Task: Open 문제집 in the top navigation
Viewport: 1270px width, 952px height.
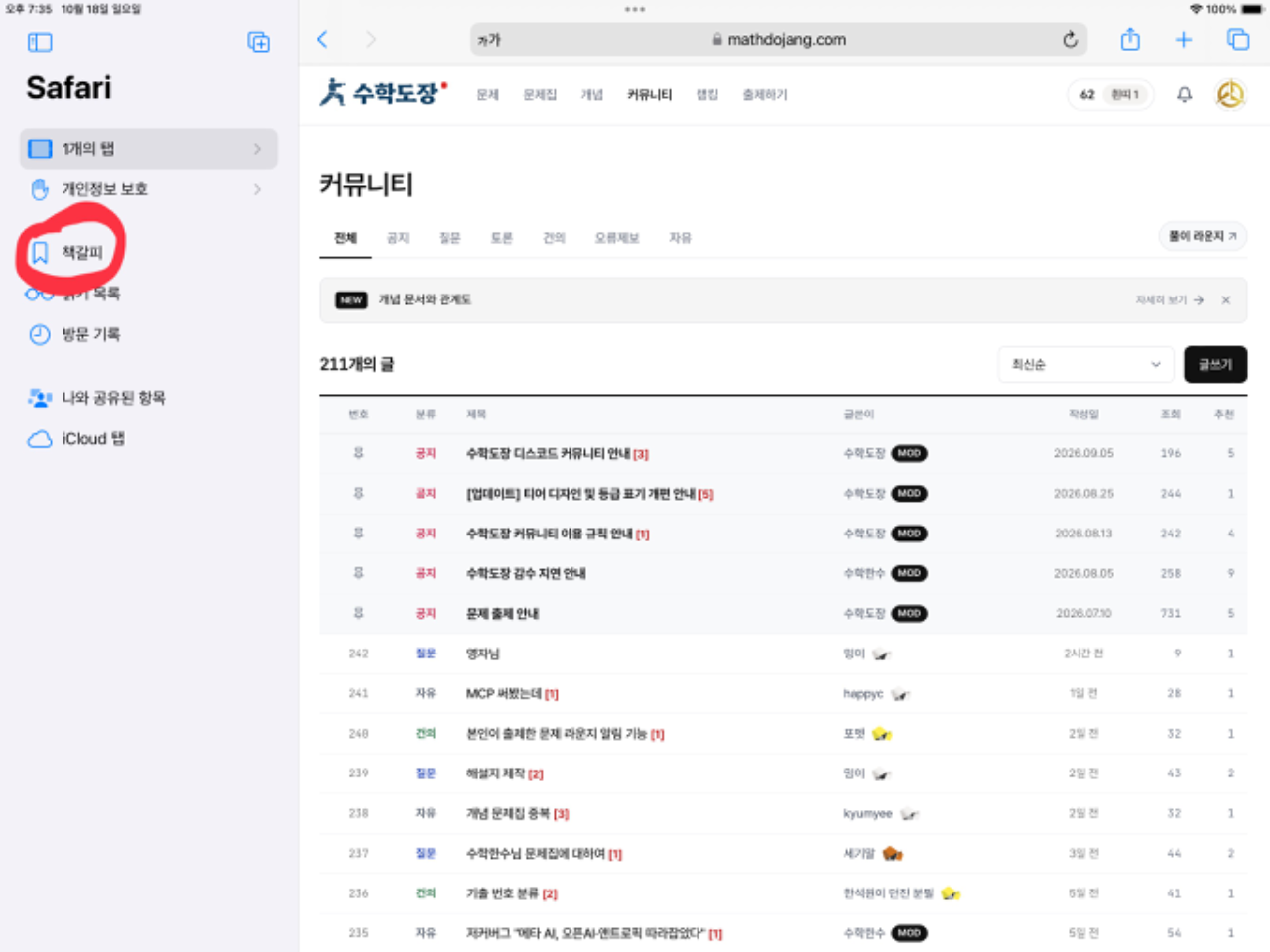Action: coord(540,95)
